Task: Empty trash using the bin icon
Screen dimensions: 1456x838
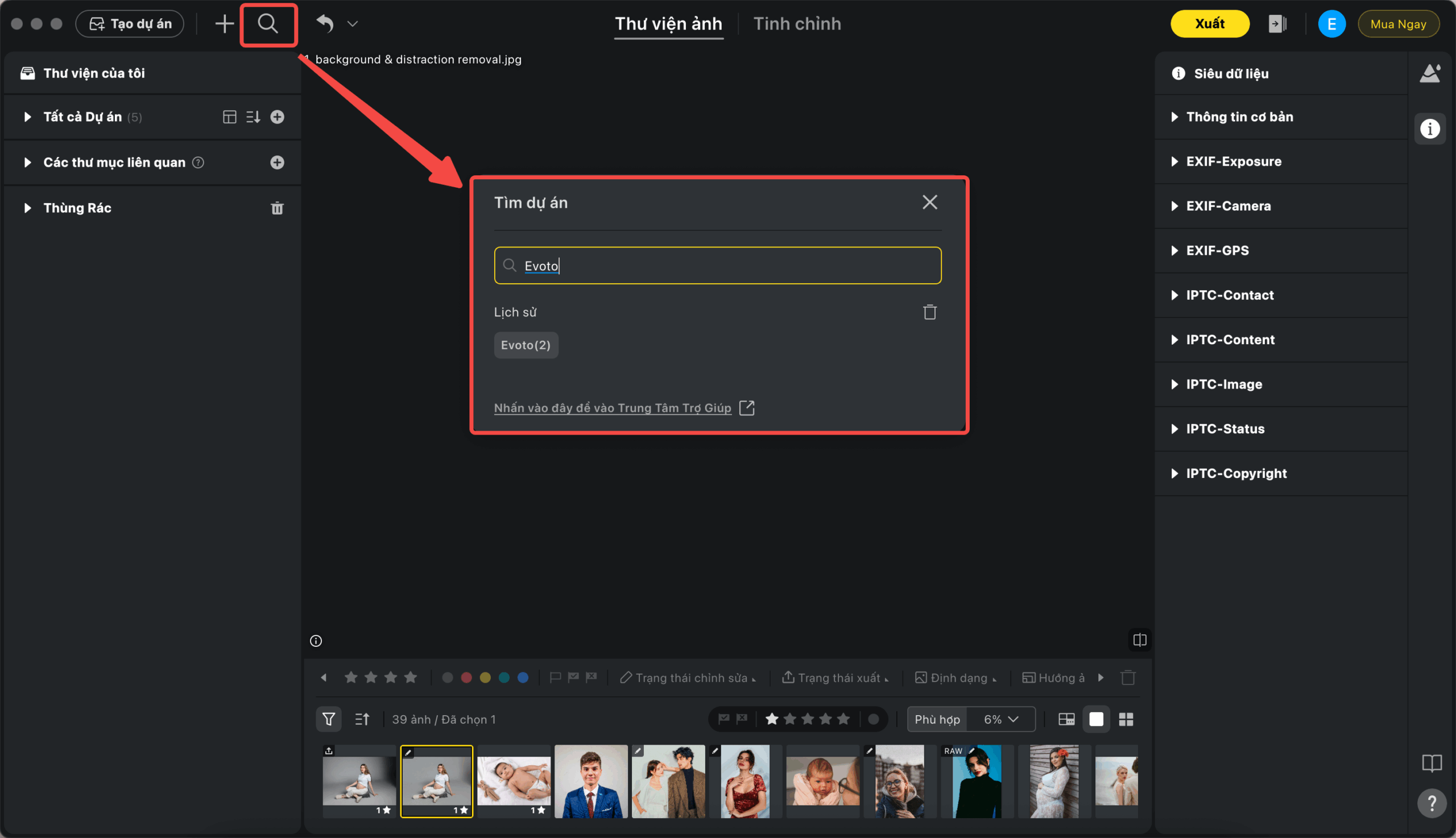Action: (278, 208)
